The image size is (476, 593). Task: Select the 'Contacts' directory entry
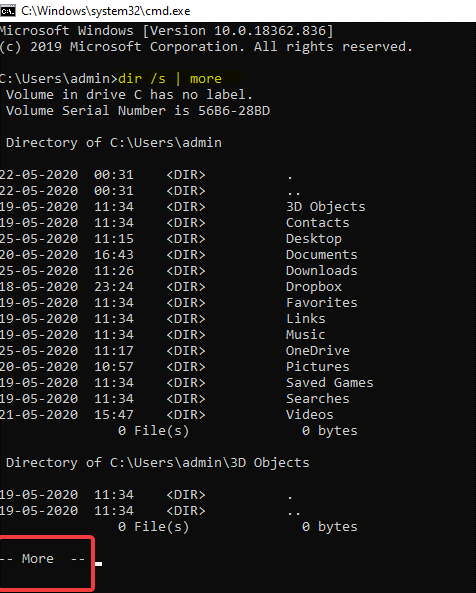tap(318, 223)
